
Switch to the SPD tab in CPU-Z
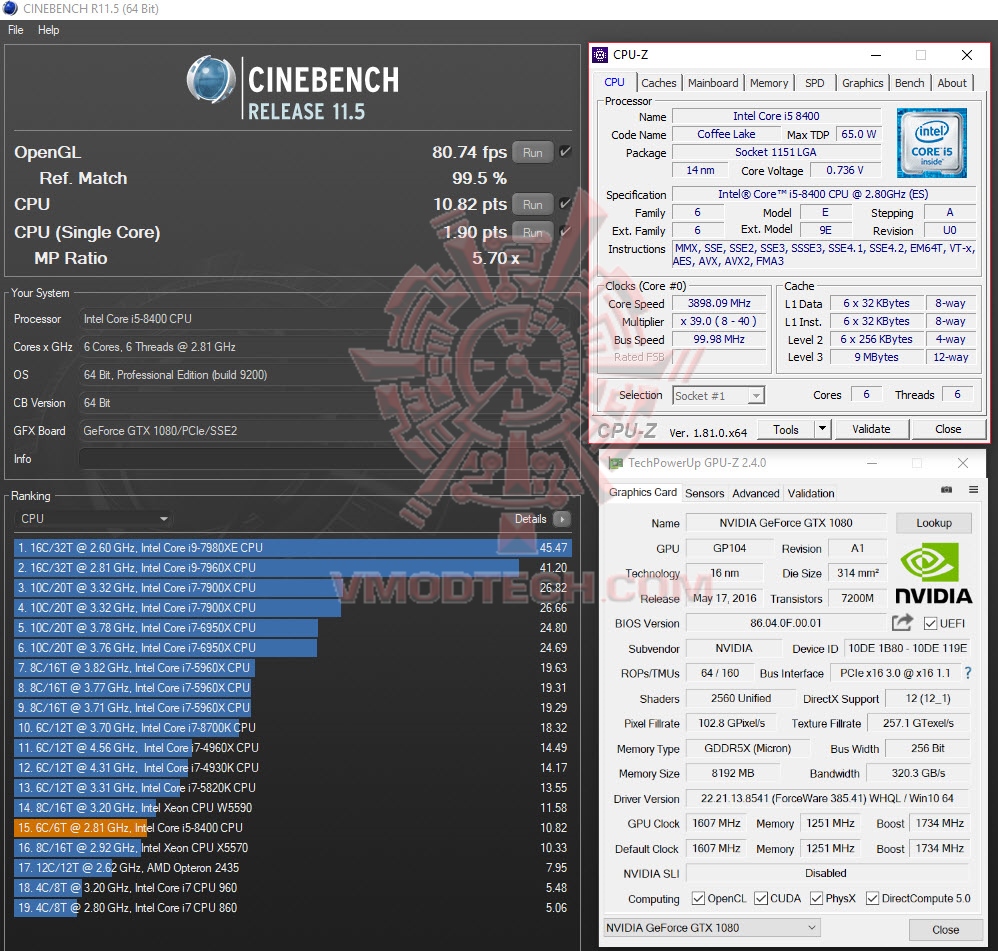tap(814, 83)
